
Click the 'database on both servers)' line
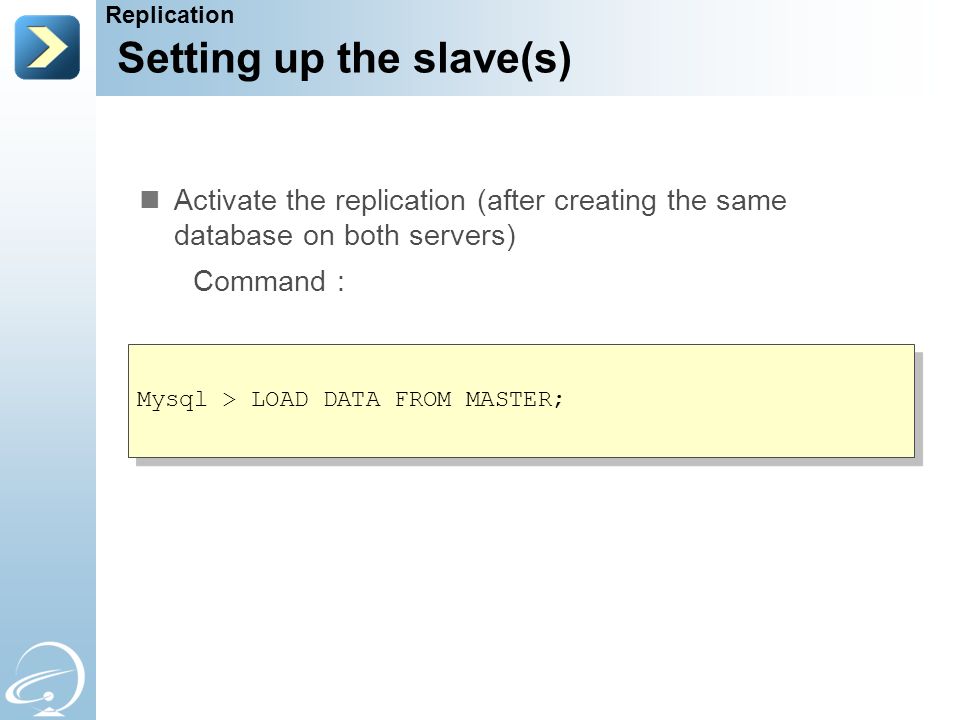[345, 236]
